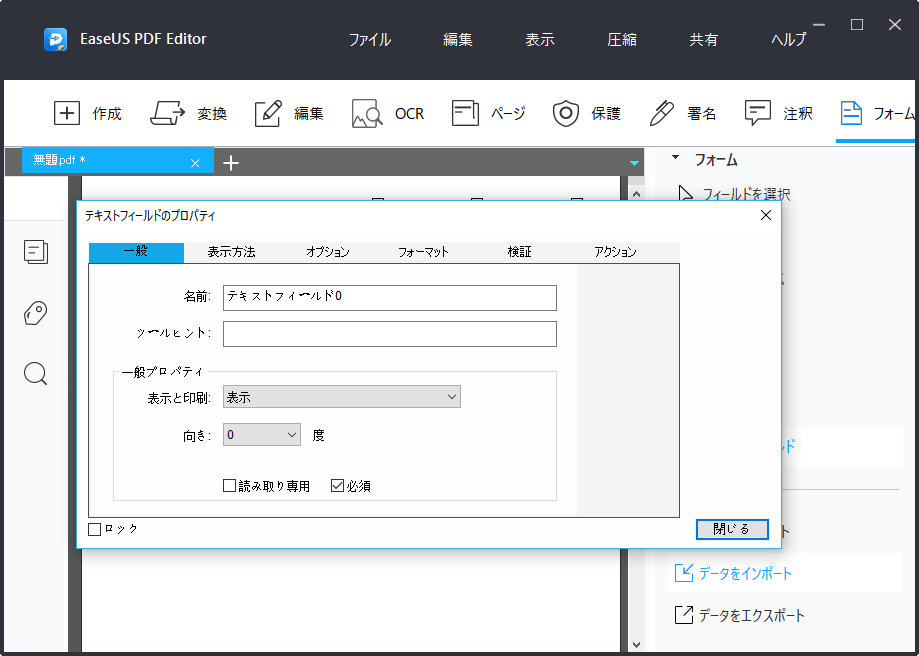
Task: Toggle the Lock (ロック) checkbox
Action: pyautogui.click(x=95, y=529)
